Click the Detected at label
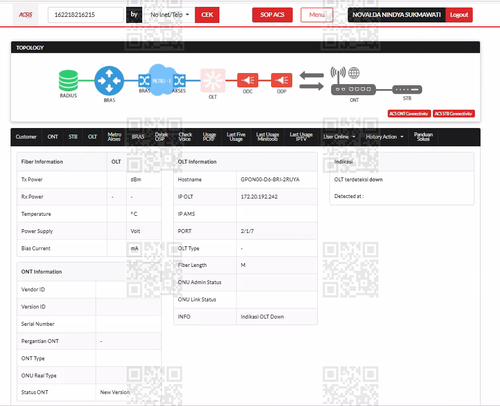Viewport: 500px width, 406px height. click(349, 196)
